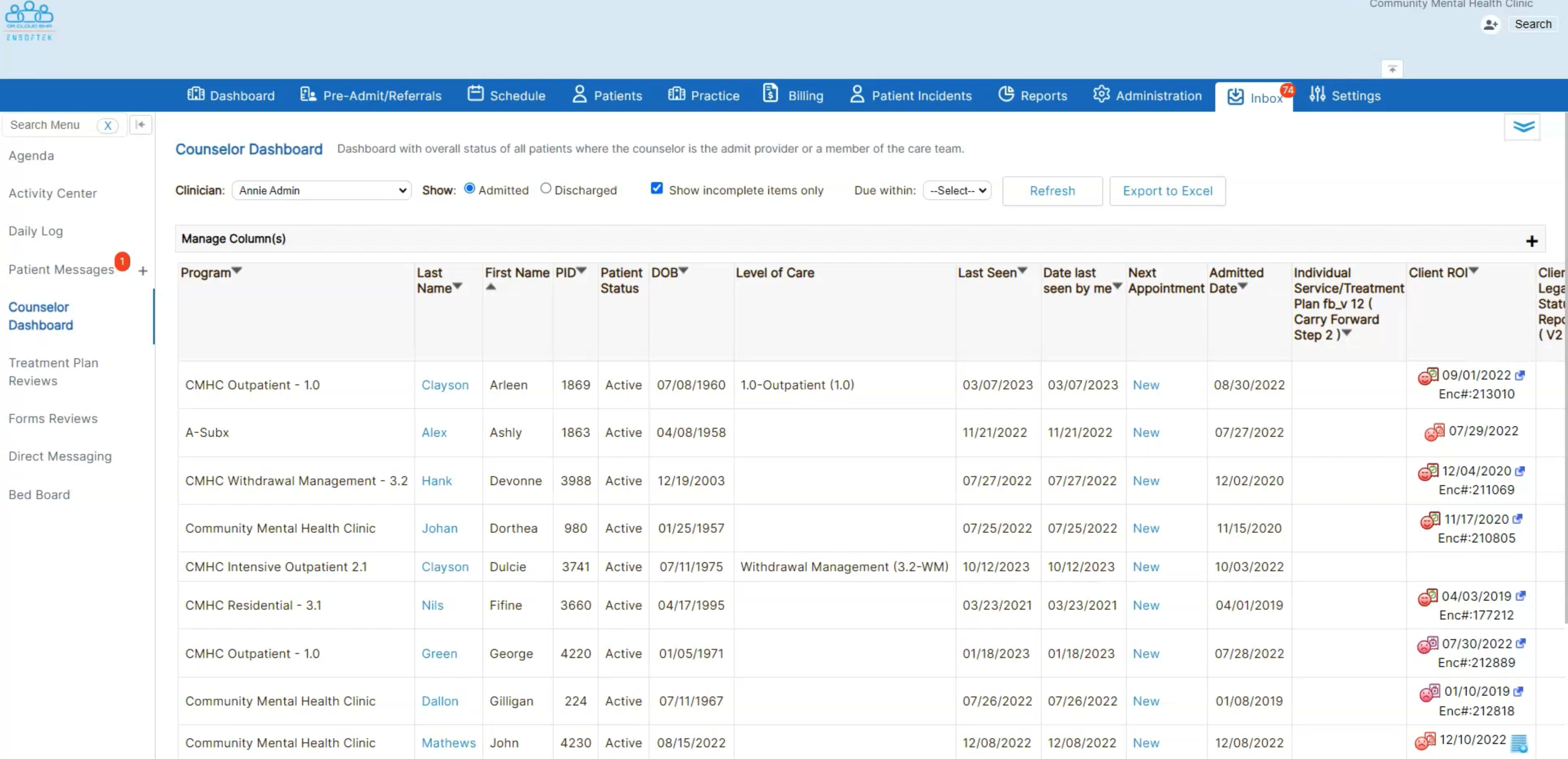Viewport: 1568px width, 759px height.
Task: Select the Discharged radio button
Action: tap(545, 189)
